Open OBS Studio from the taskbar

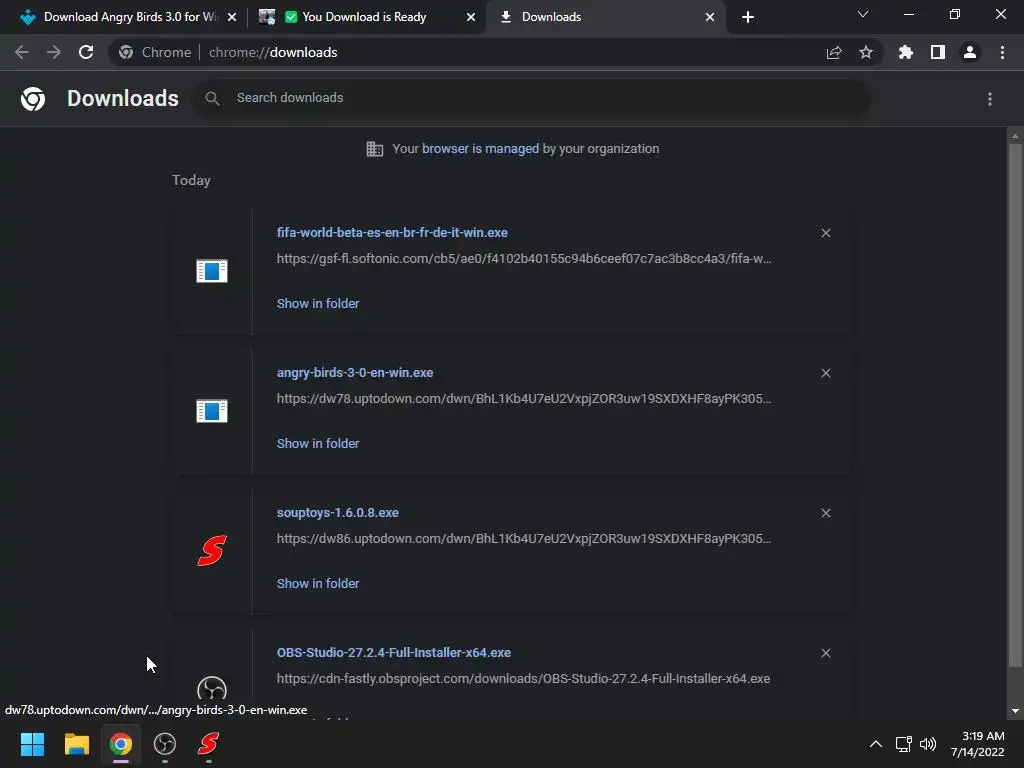165,744
